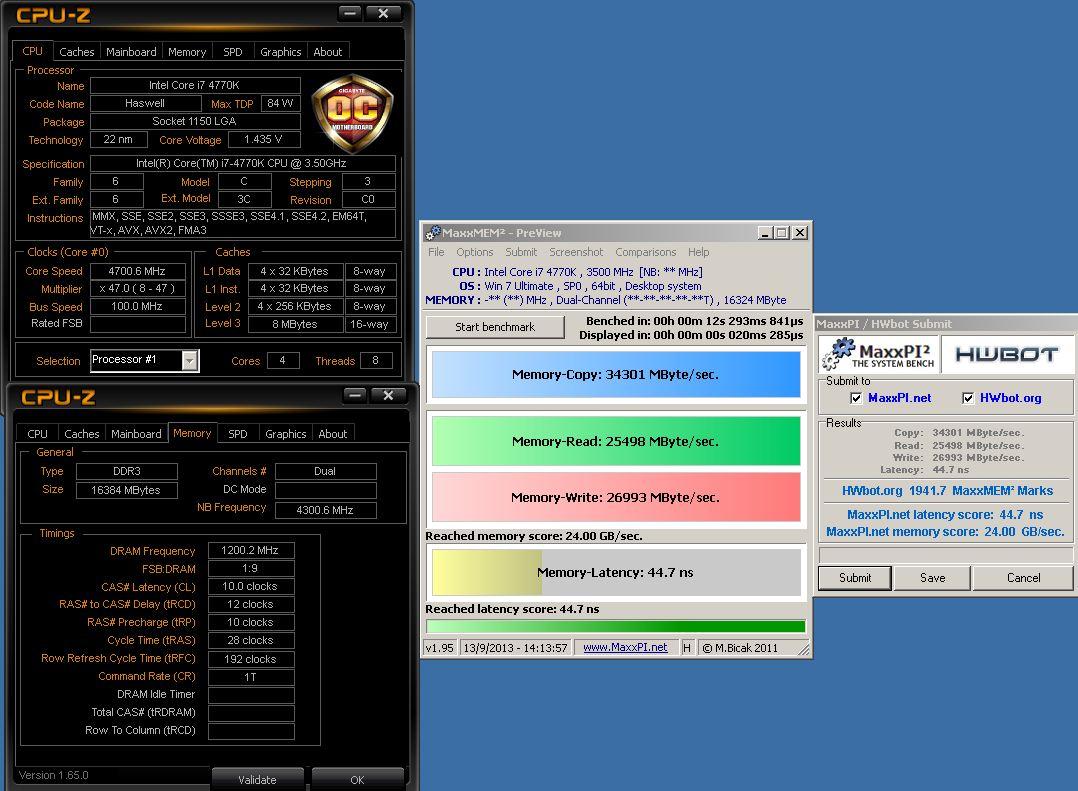Open Mainboard tab in top CPU-Z window

click(x=131, y=52)
